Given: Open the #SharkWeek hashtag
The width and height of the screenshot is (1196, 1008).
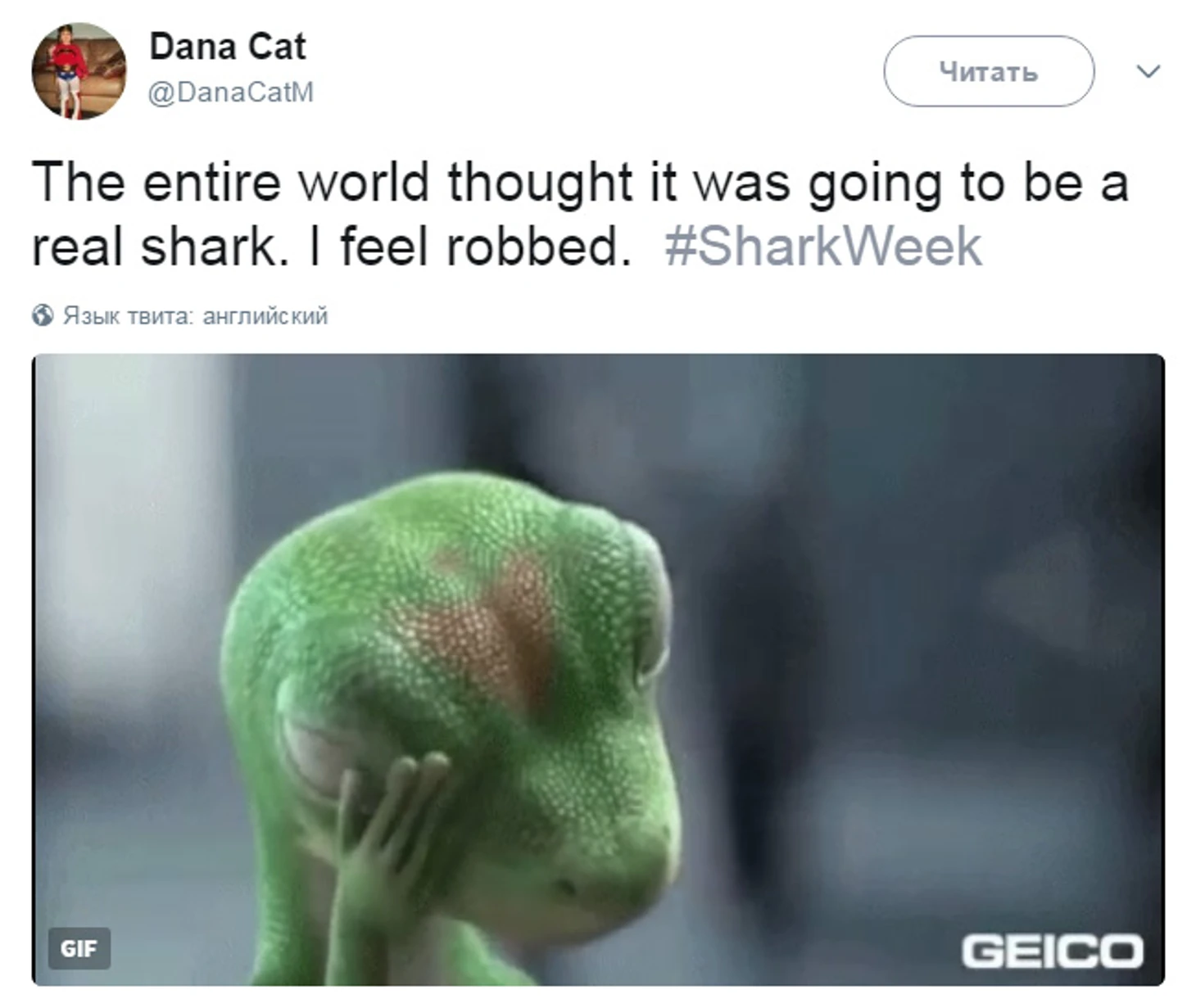Looking at the screenshot, I should click(x=823, y=246).
